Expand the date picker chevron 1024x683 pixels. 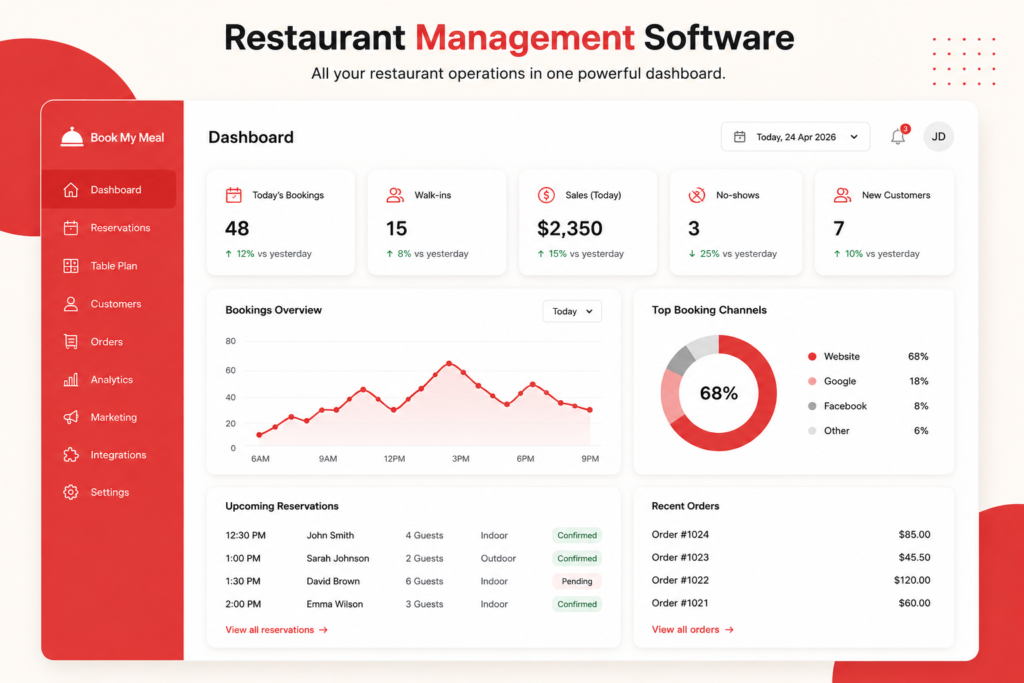pyautogui.click(x=854, y=137)
